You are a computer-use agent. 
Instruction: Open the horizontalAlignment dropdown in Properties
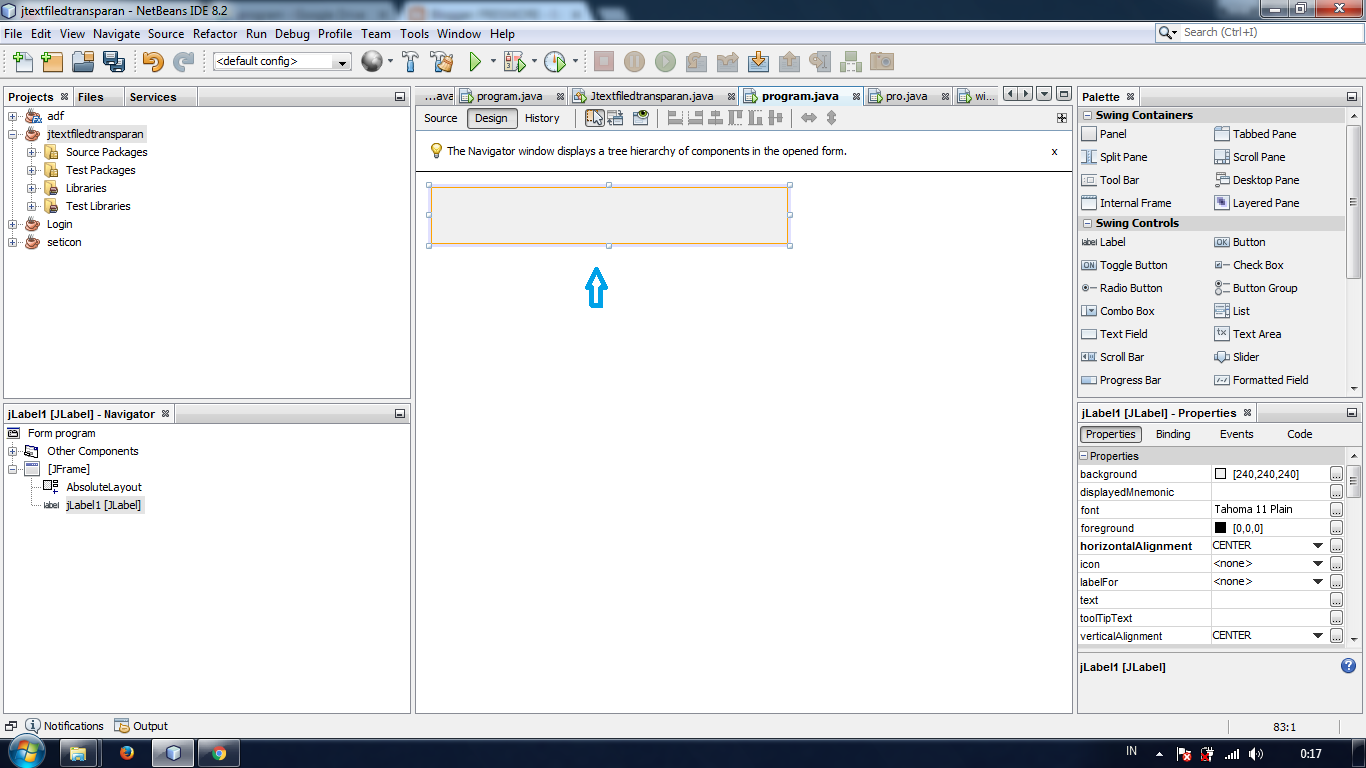coord(1318,545)
